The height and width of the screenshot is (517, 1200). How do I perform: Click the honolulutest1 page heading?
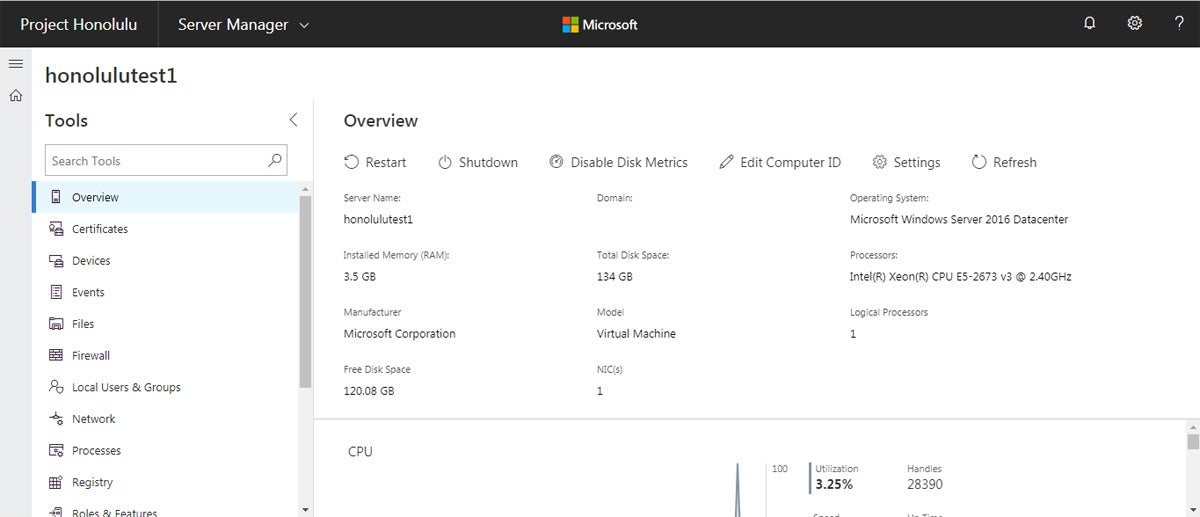(x=111, y=75)
